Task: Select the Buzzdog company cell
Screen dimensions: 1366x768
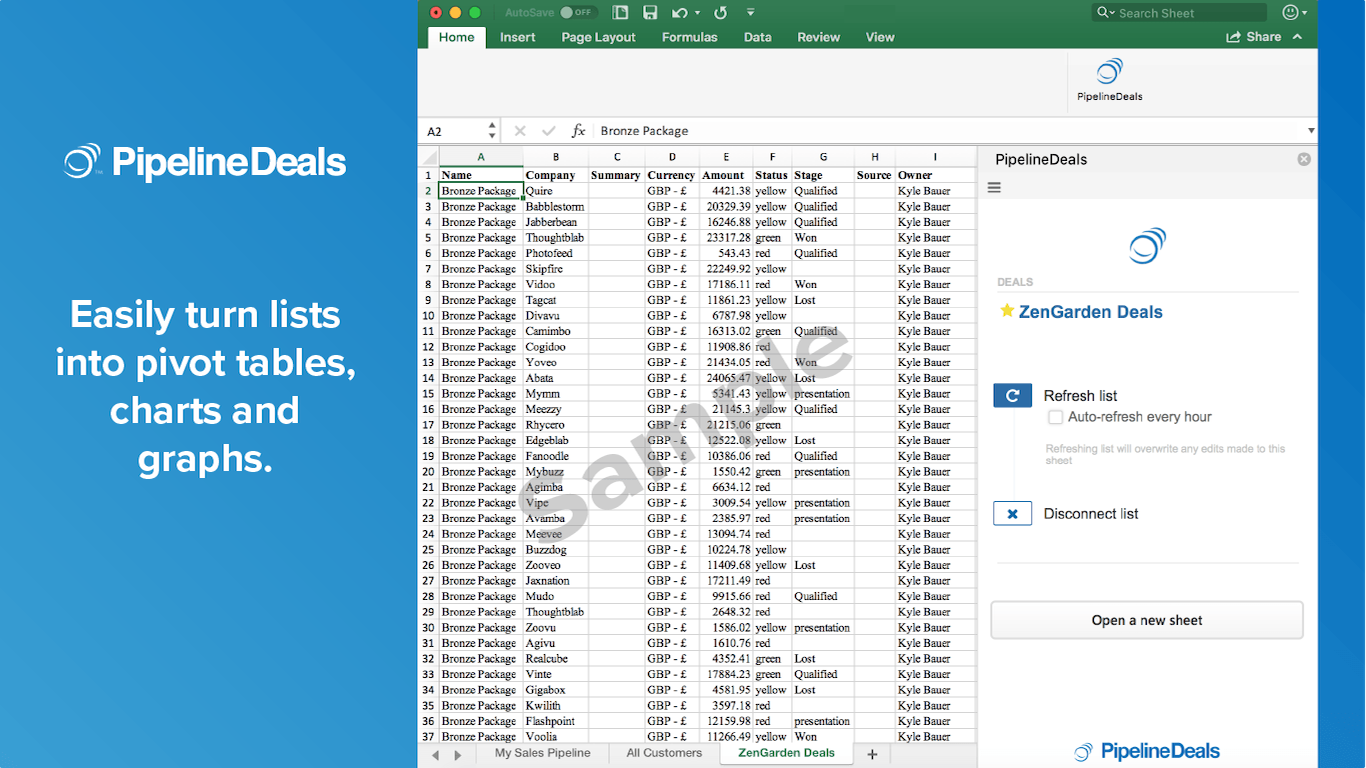Action: coord(556,550)
